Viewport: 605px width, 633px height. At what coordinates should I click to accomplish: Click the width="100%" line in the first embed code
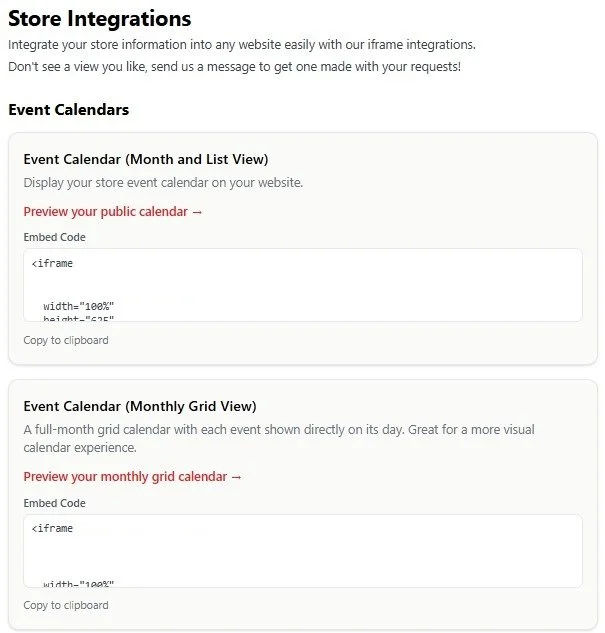click(79, 306)
